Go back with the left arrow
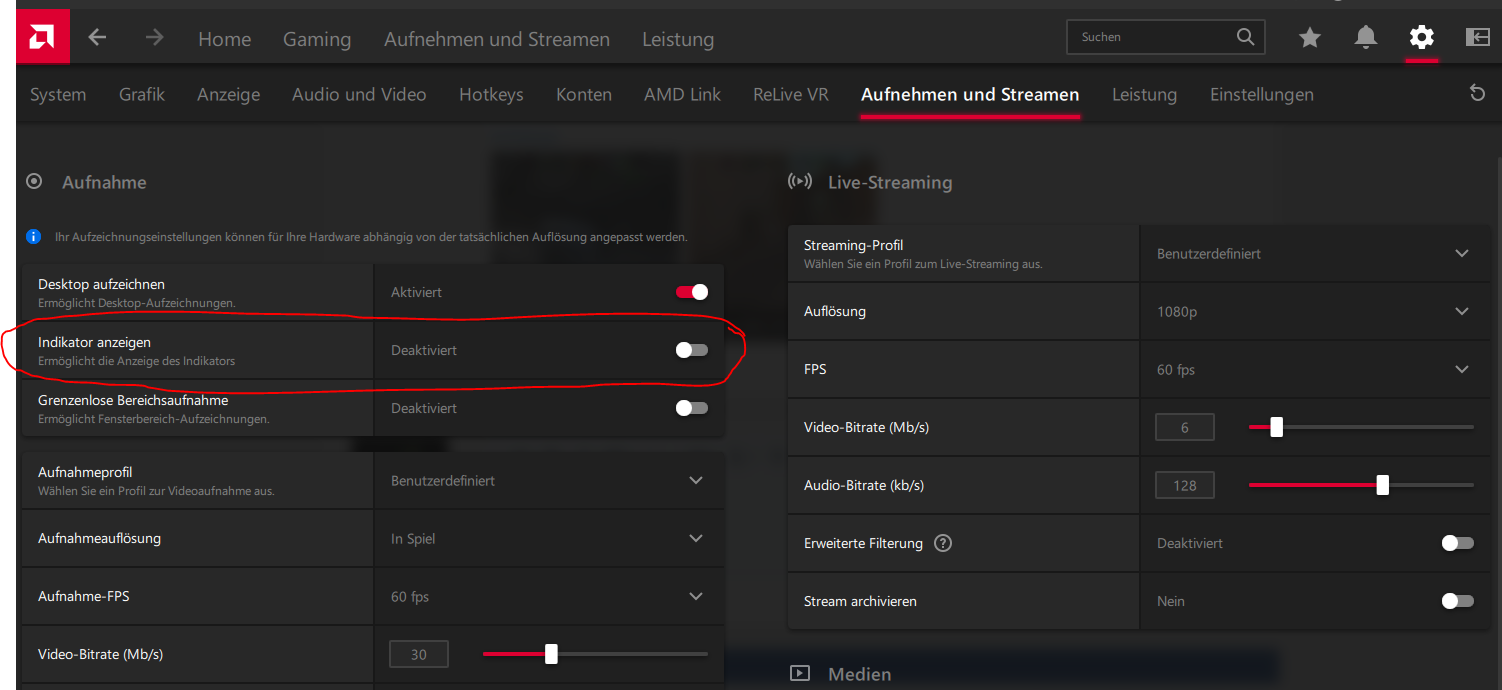Image resolution: width=1502 pixels, height=690 pixels. point(97,38)
